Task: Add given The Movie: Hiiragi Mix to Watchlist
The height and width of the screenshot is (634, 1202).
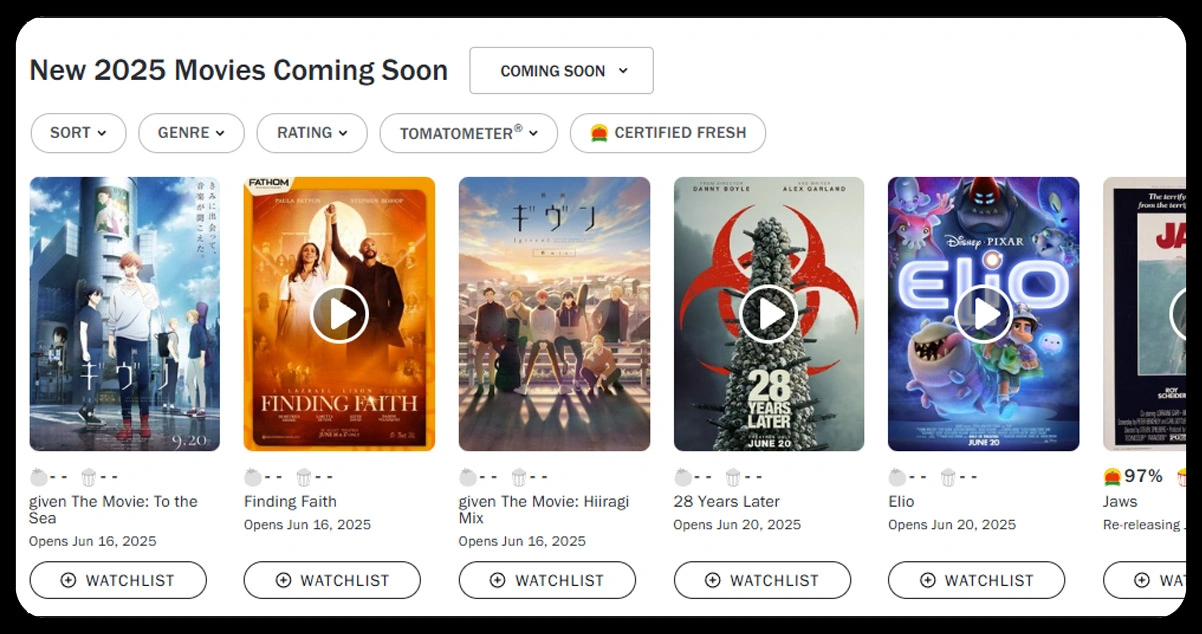Action: coord(547,580)
